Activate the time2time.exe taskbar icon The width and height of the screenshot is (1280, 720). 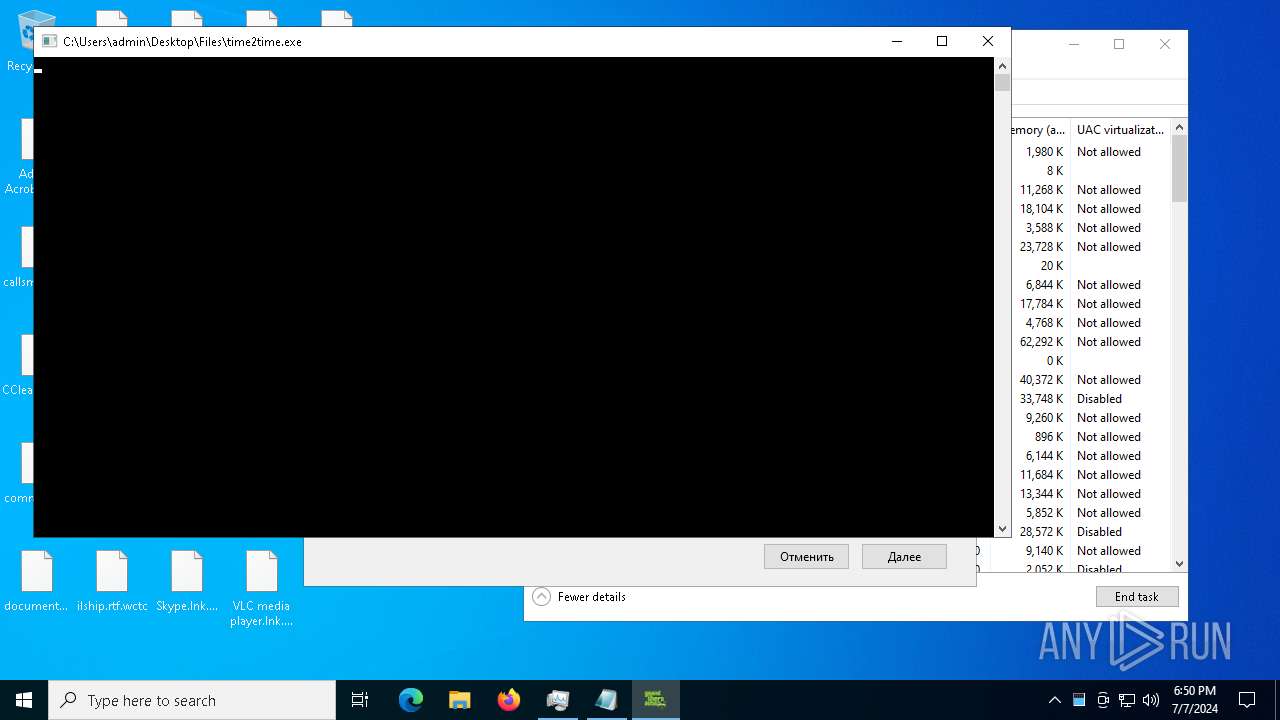click(x=655, y=700)
